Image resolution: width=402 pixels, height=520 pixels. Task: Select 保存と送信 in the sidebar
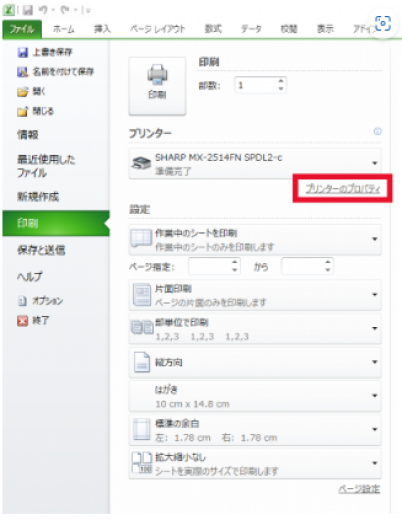click(x=41, y=250)
